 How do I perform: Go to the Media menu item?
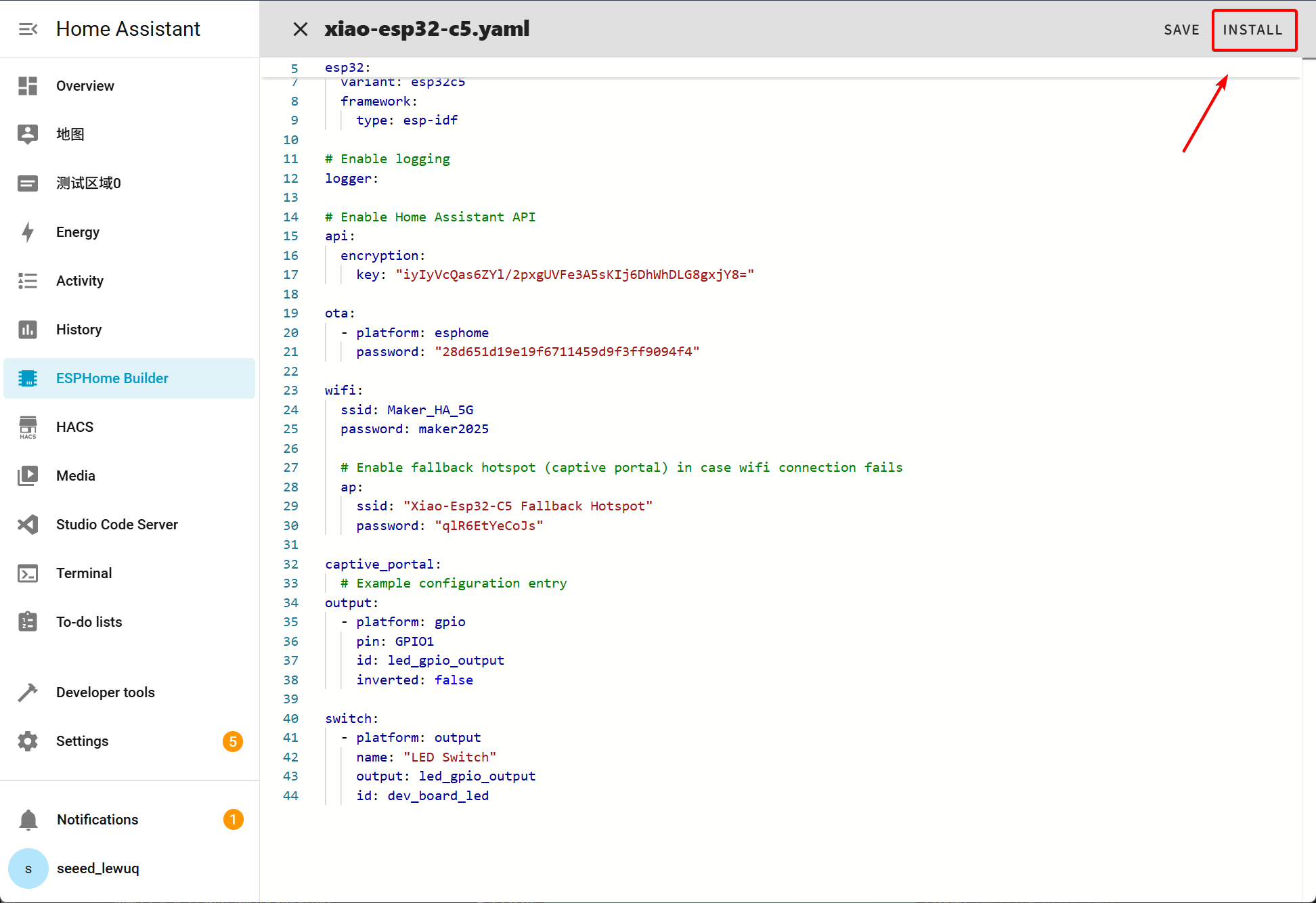point(76,476)
